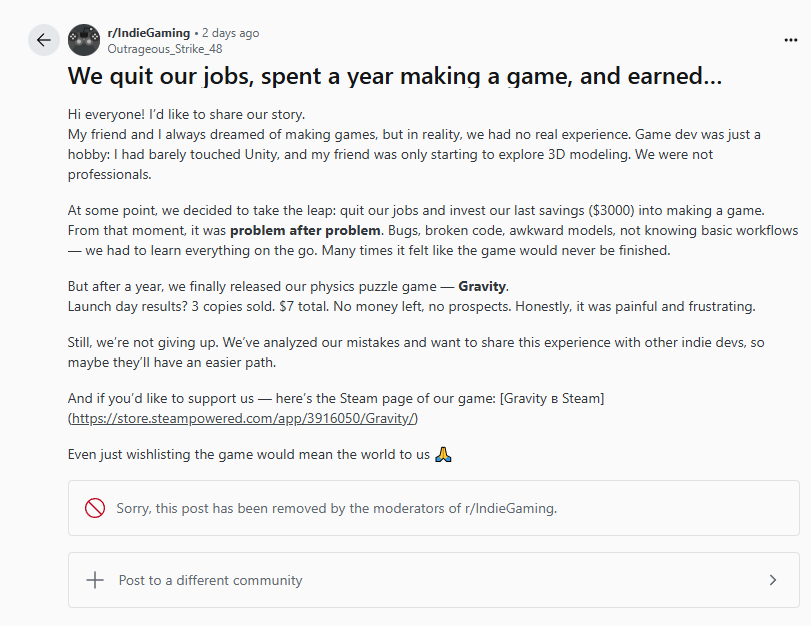Open the r/IndieGaming community avatar

pyautogui.click(x=84, y=40)
